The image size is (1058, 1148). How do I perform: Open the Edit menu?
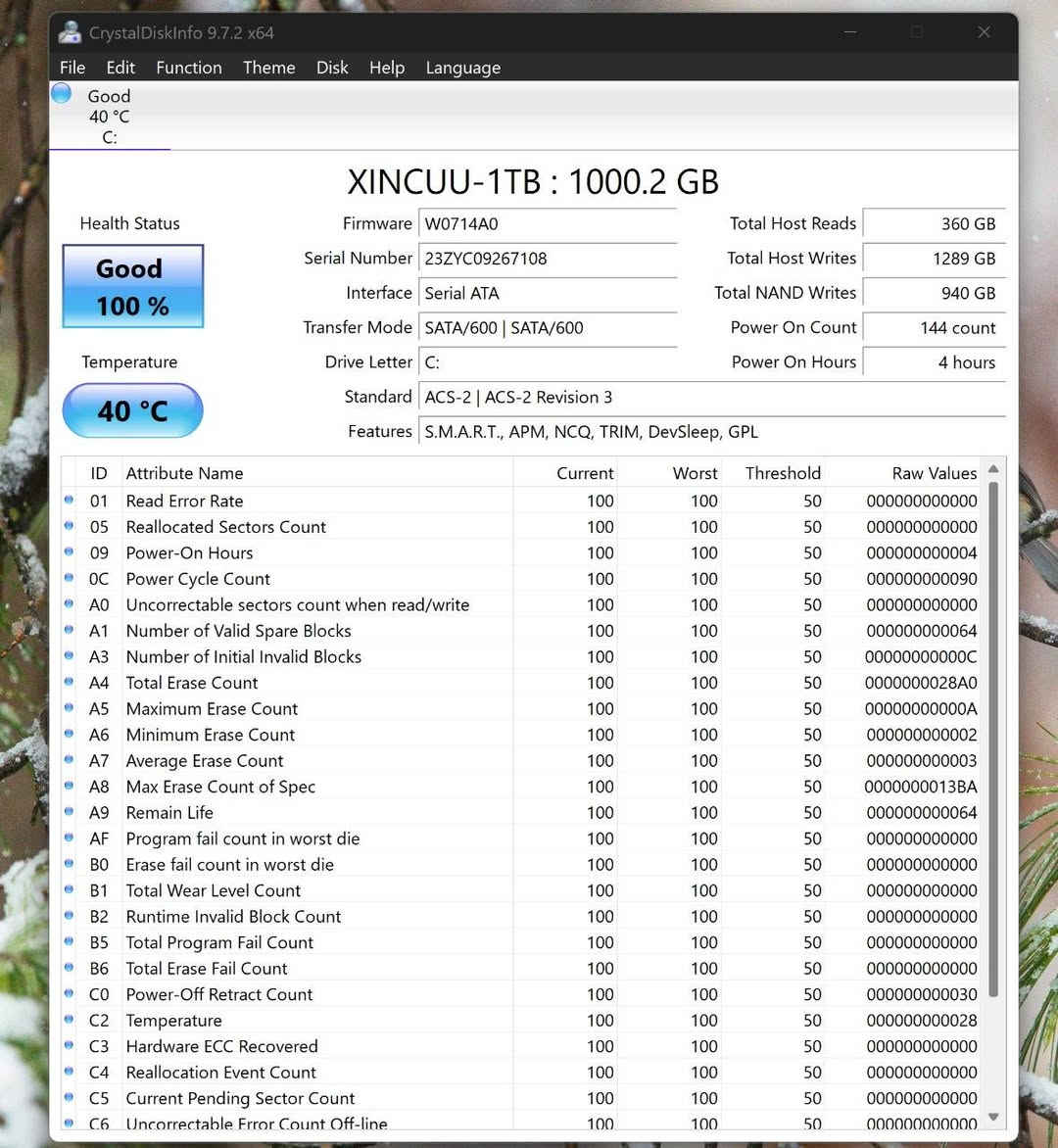pyautogui.click(x=120, y=68)
